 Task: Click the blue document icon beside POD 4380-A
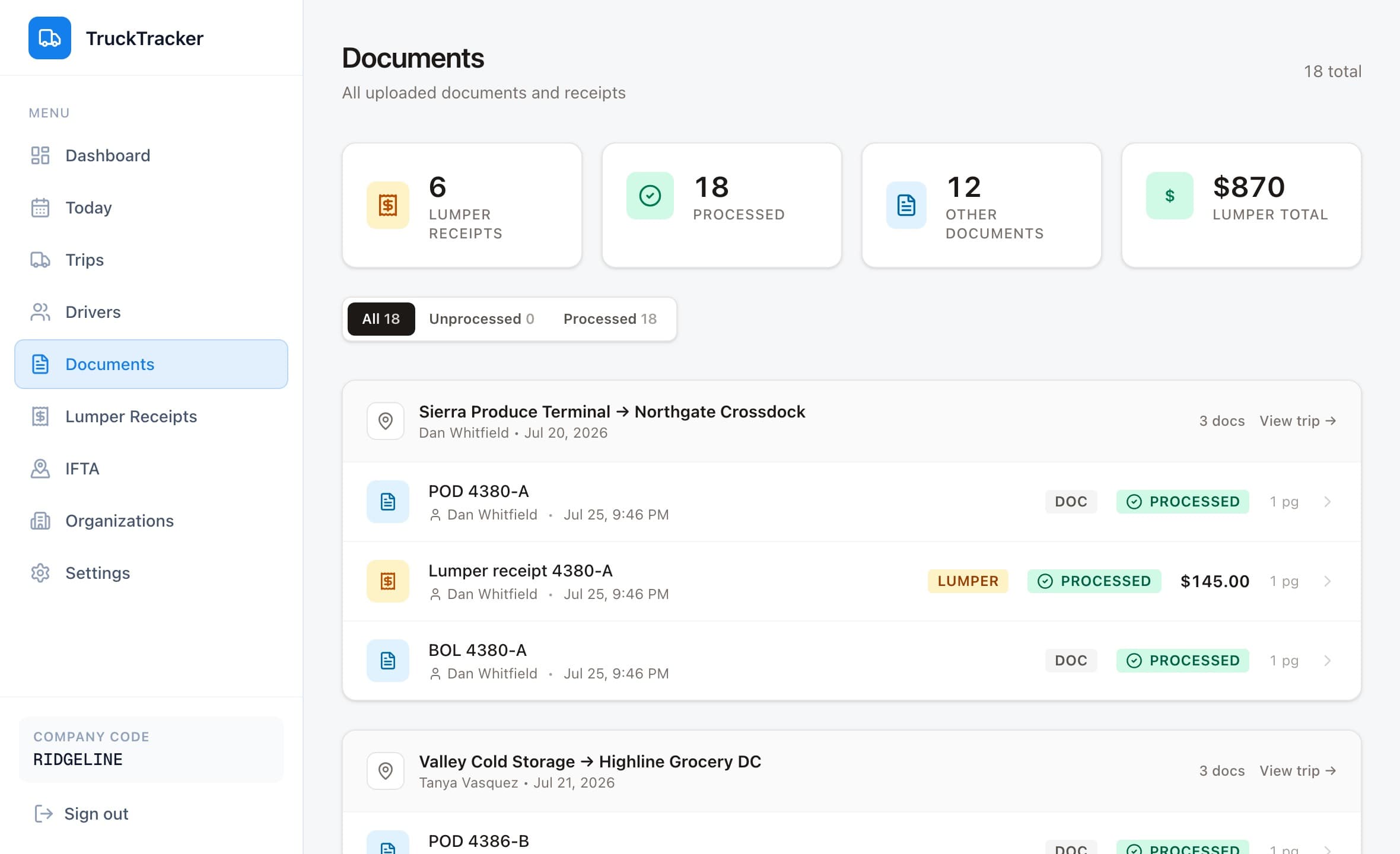pos(388,502)
